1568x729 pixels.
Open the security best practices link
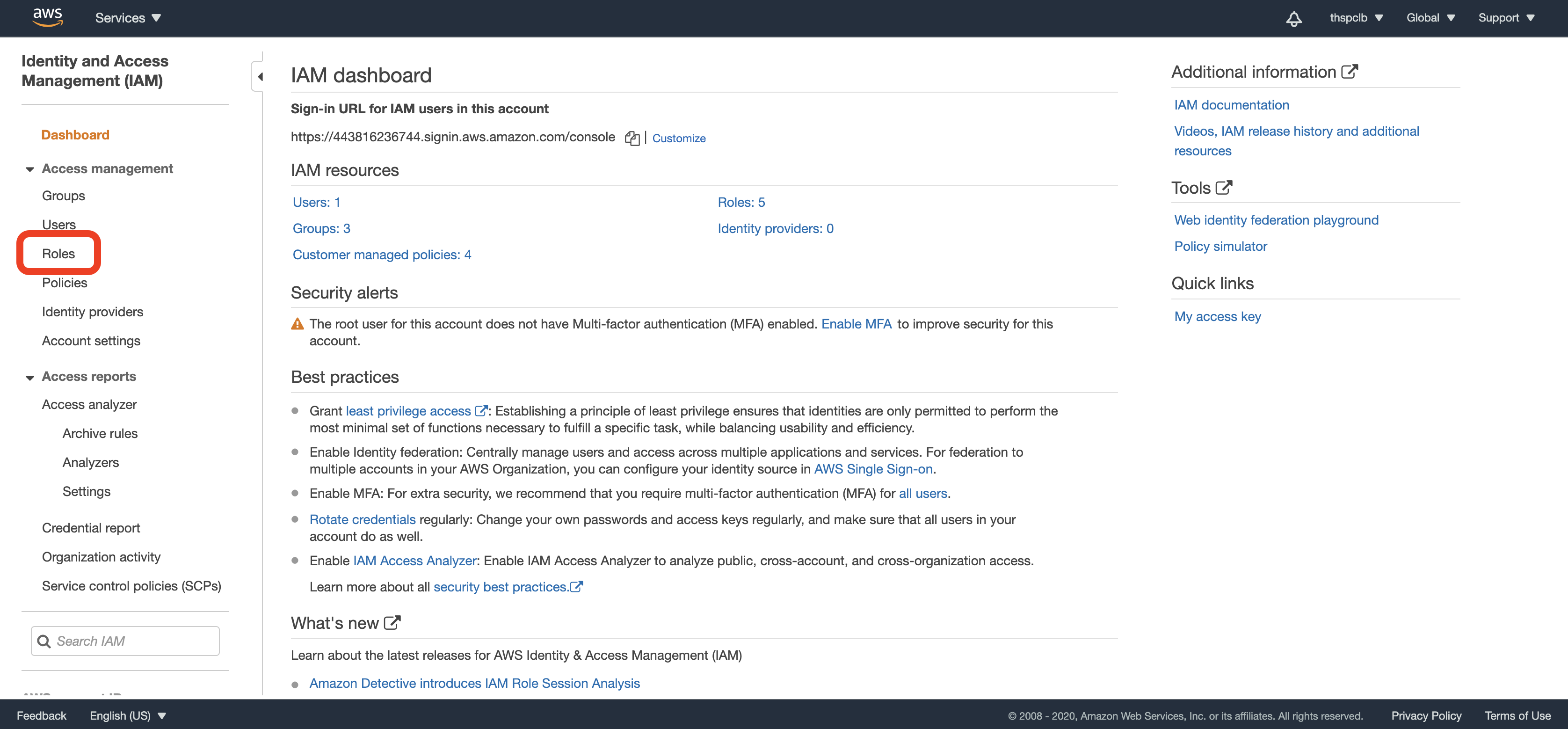pos(508,587)
